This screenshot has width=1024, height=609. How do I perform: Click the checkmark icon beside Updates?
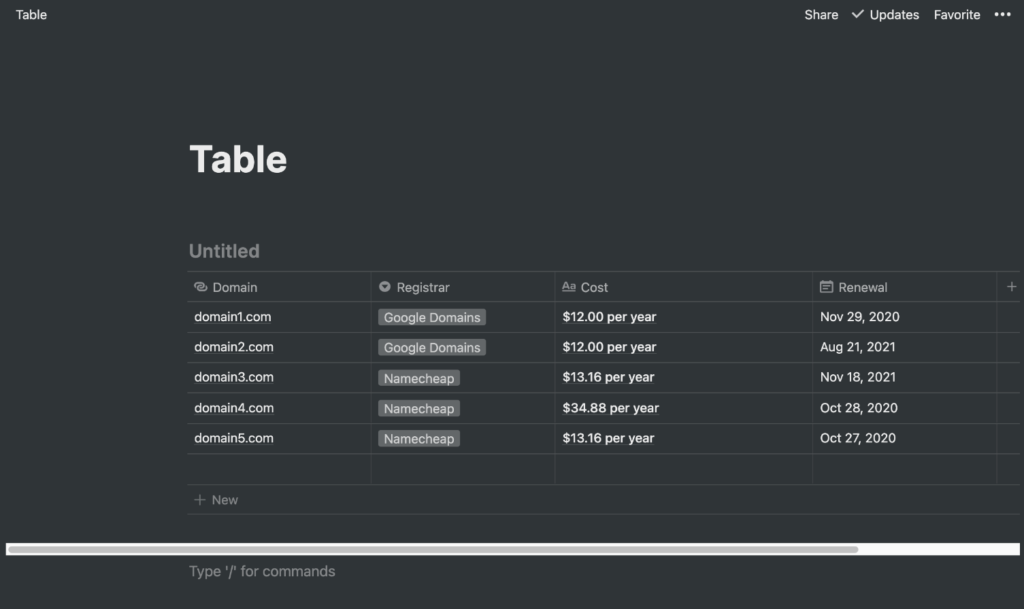point(857,15)
